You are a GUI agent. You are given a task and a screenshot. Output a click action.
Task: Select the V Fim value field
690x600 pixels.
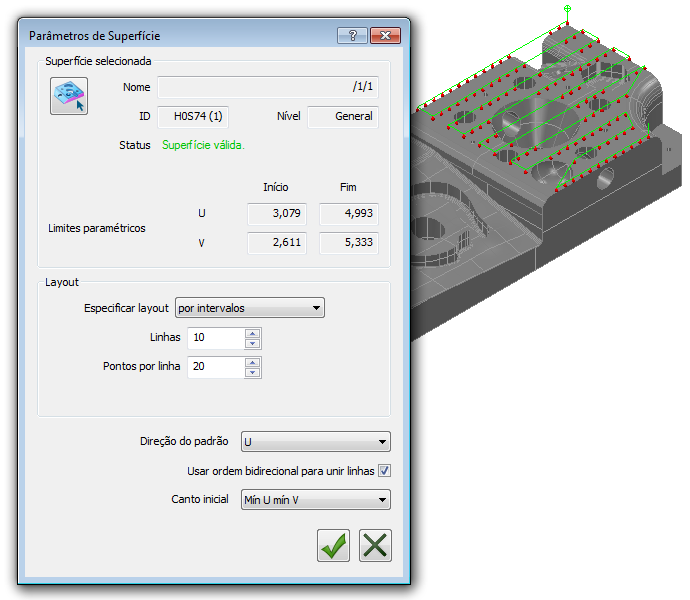pos(349,243)
